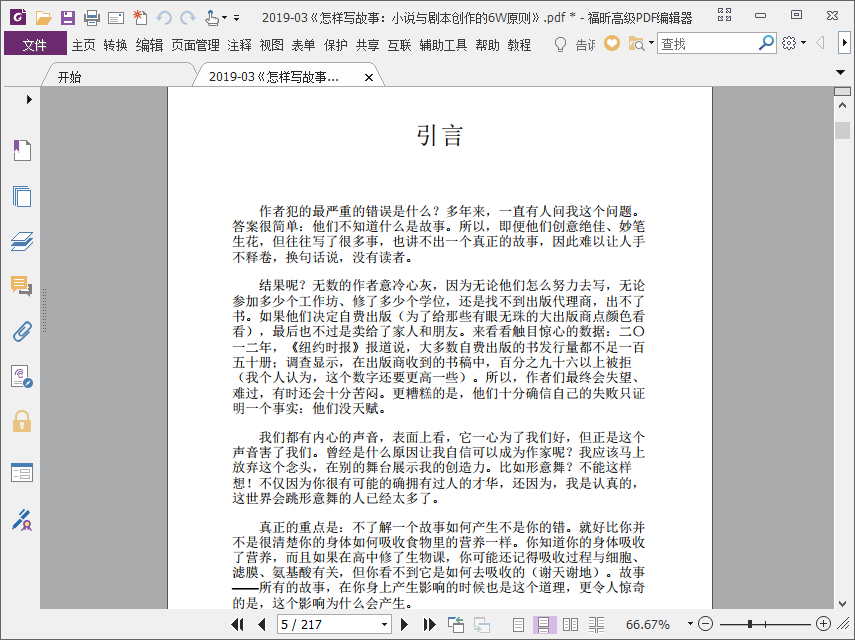The height and width of the screenshot is (640, 855).
Task: Click the folder search icon
Action: pos(636,44)
